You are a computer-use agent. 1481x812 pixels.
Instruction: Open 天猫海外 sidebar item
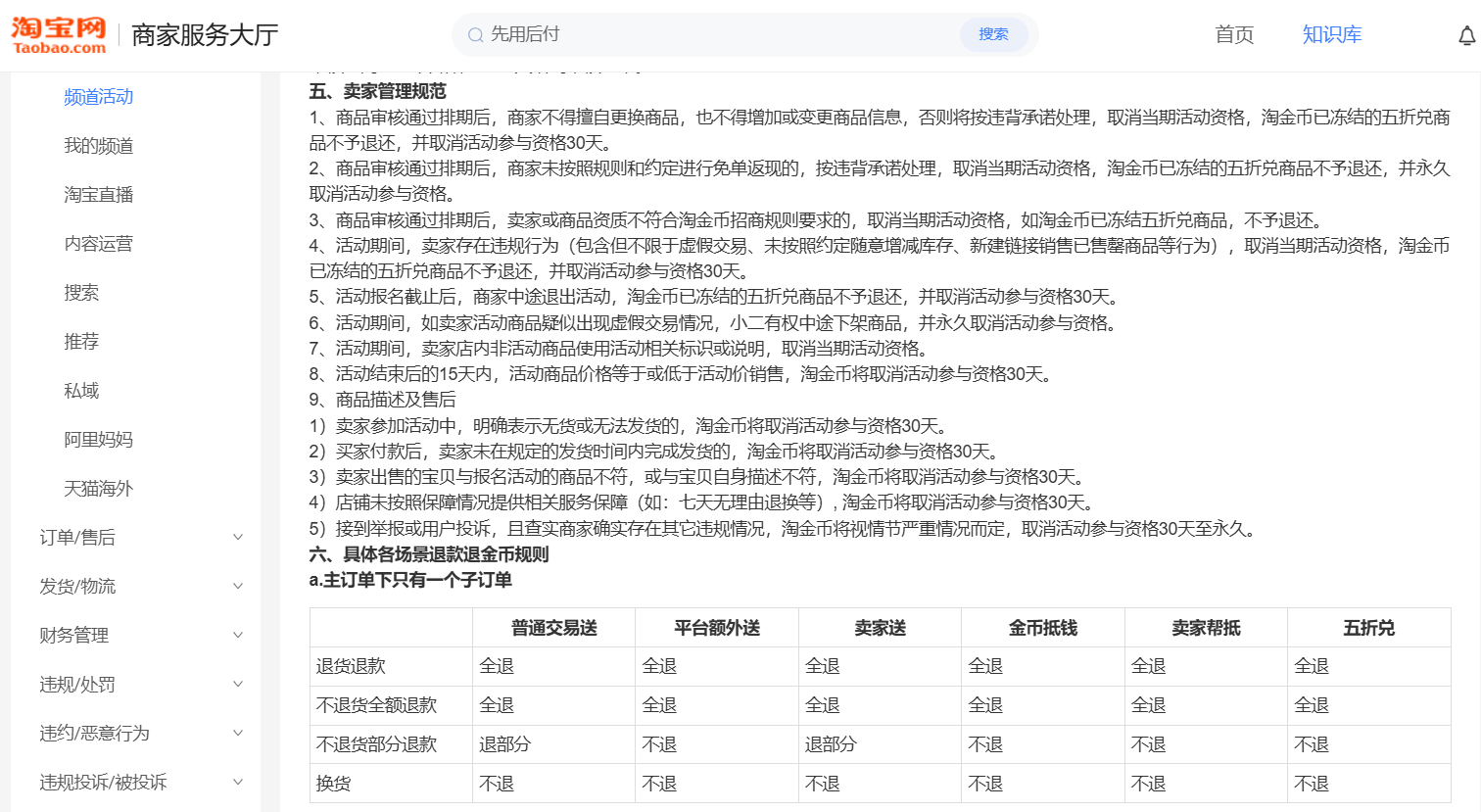tap(99, 489)
